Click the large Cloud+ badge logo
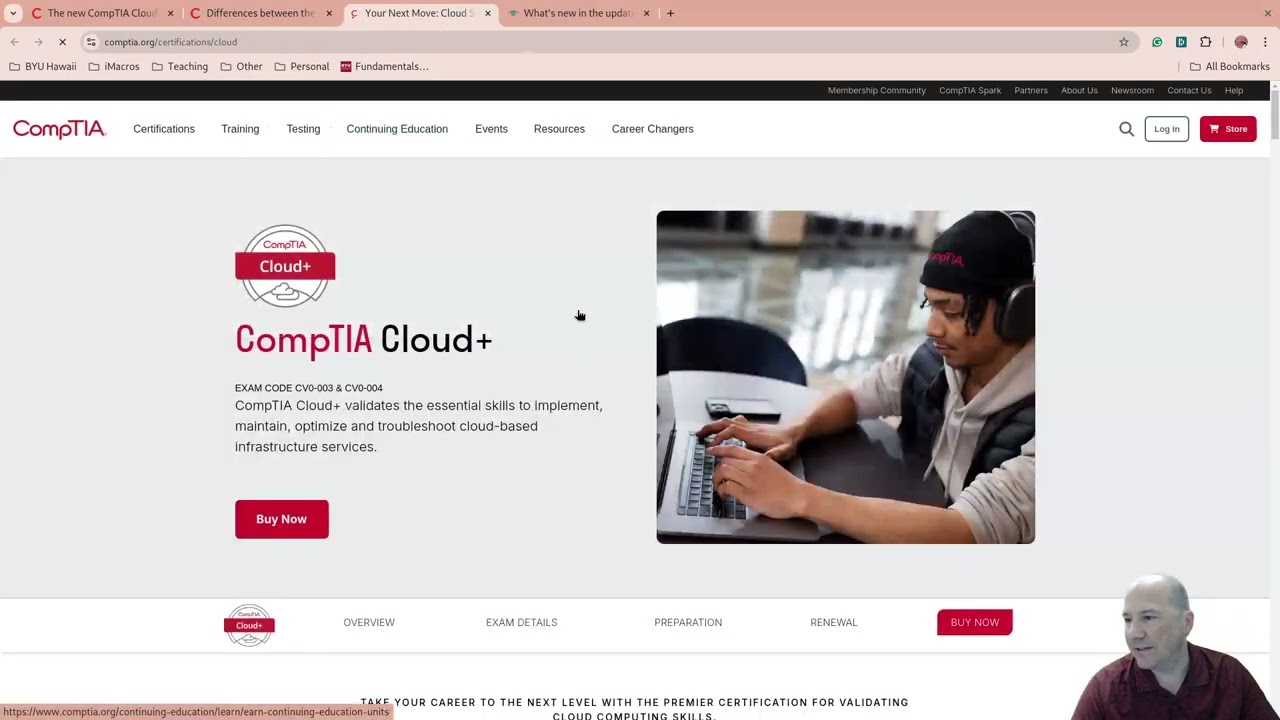Screen dimensions: 1280x720 point(285,266)
